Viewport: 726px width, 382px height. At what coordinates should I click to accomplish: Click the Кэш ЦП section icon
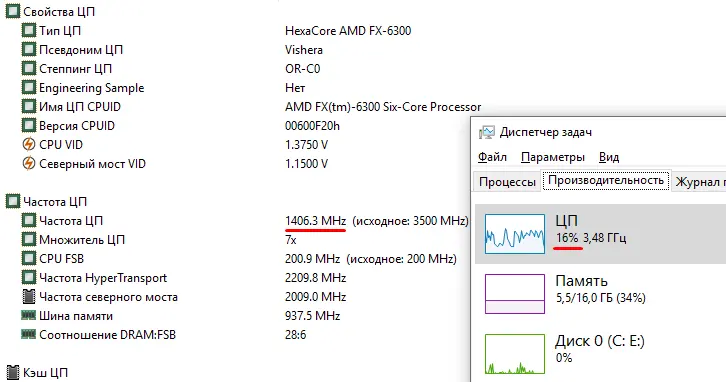(x=13, y=372)
